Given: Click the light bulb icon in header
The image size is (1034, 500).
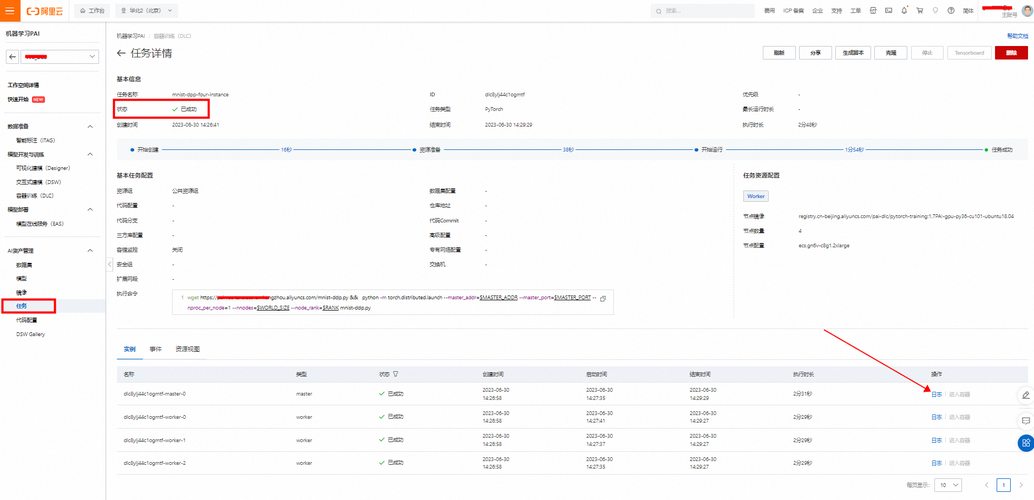Looking at the screenshot, I should pos(935,11).
